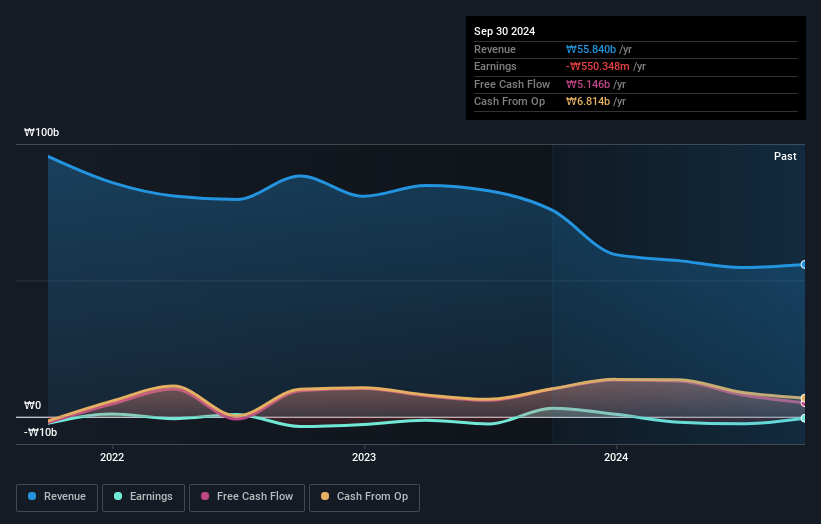The width and height of the screenshot is (821, 524).
Task: Click the ₩100b y-axis label
Action: (x=41, y=132)
